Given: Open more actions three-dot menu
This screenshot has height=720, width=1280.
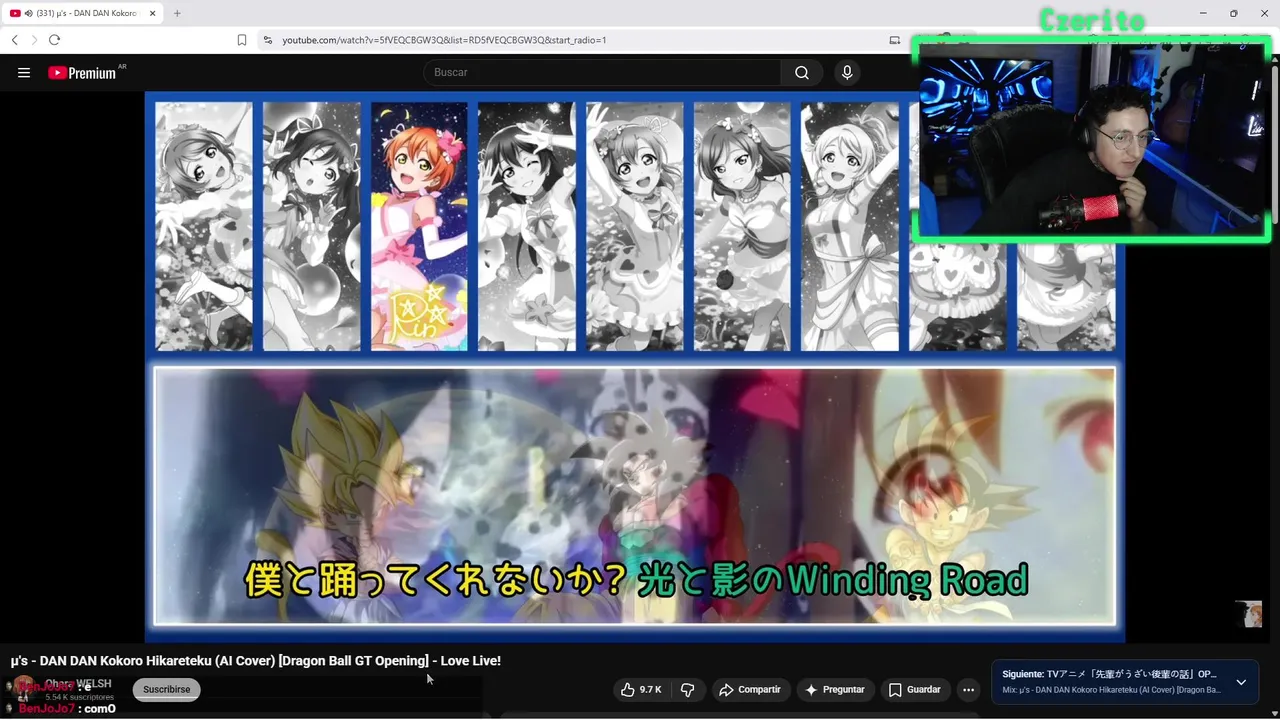Looking at the screenshot, I should [x=968, y=690].
